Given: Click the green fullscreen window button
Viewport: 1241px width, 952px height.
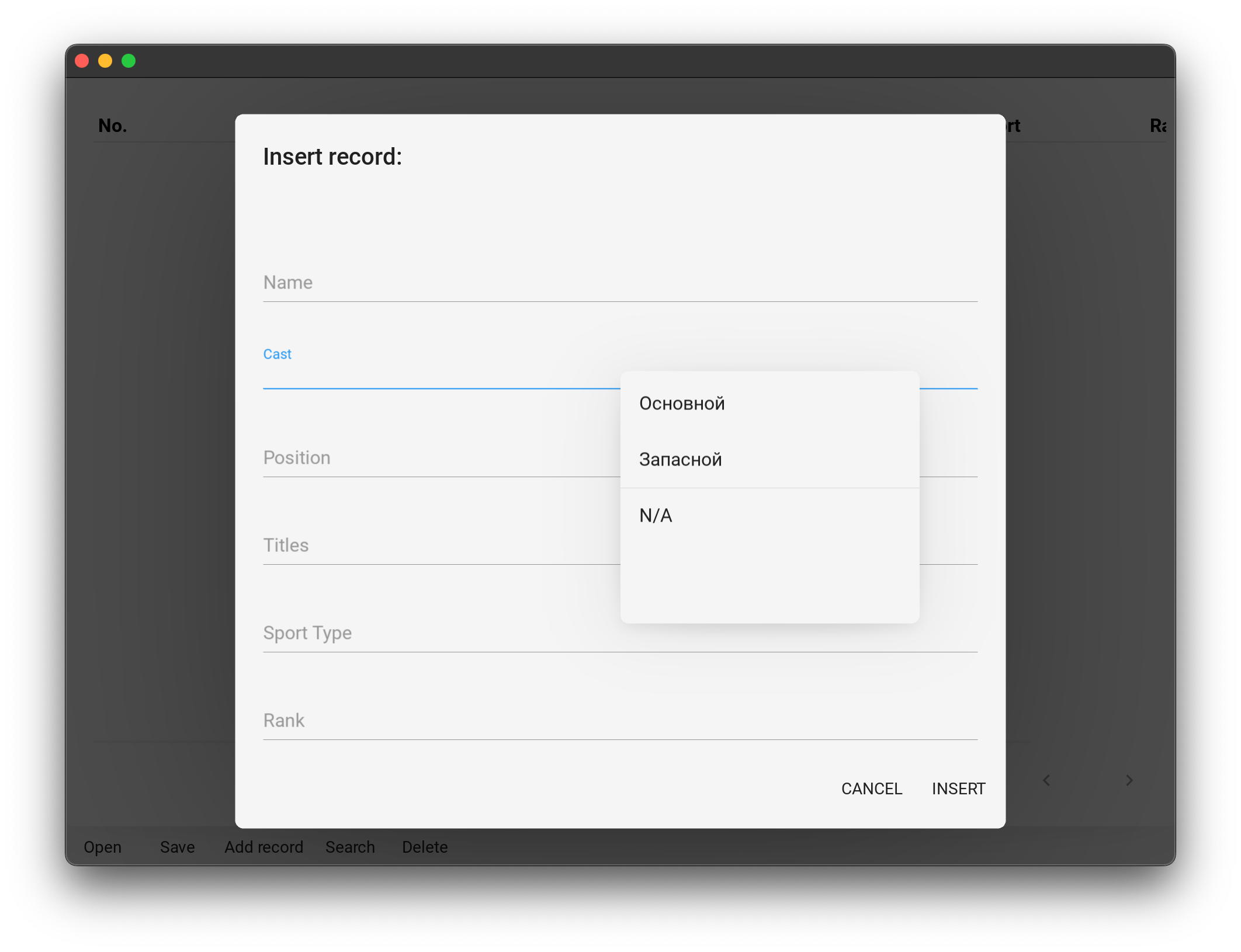Looking at the screenshot, I should pos(129,61).
